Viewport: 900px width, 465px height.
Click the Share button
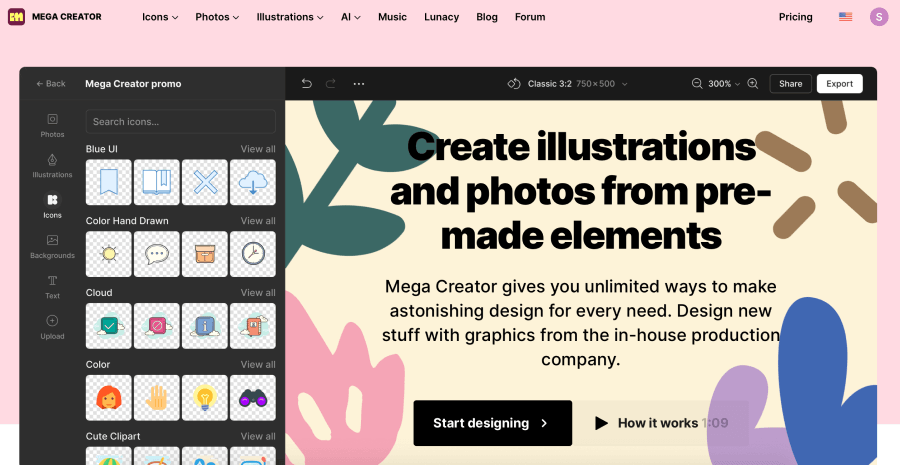790,84
